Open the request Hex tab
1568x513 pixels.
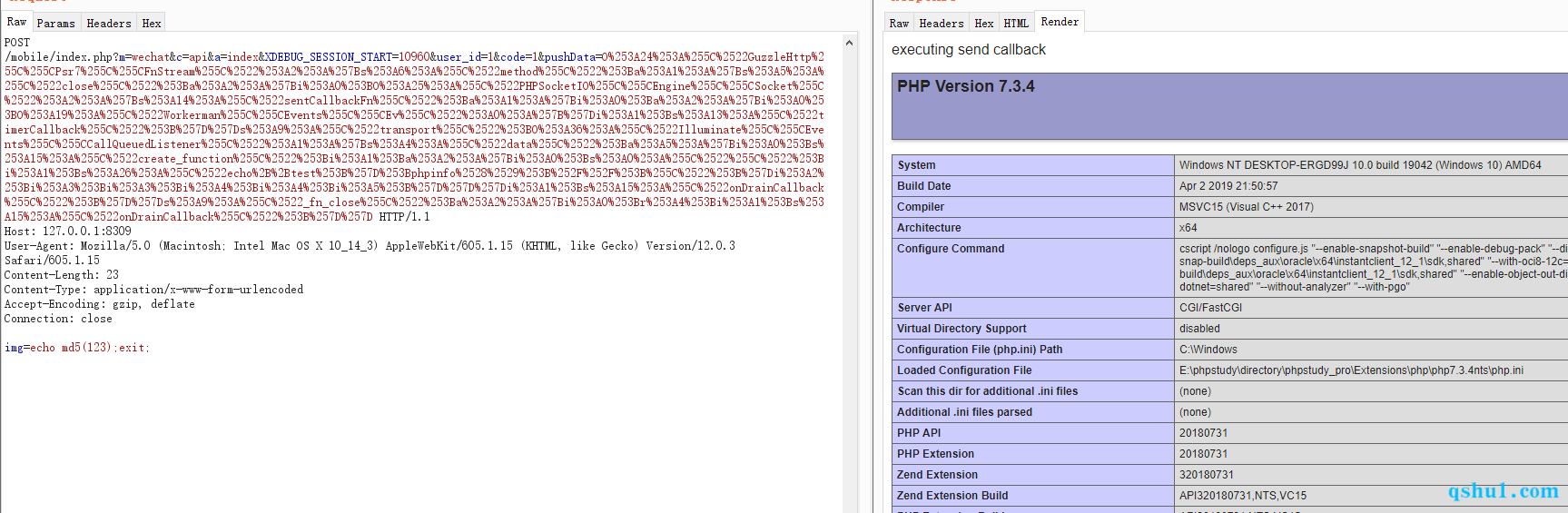click(x=152, y=23)
